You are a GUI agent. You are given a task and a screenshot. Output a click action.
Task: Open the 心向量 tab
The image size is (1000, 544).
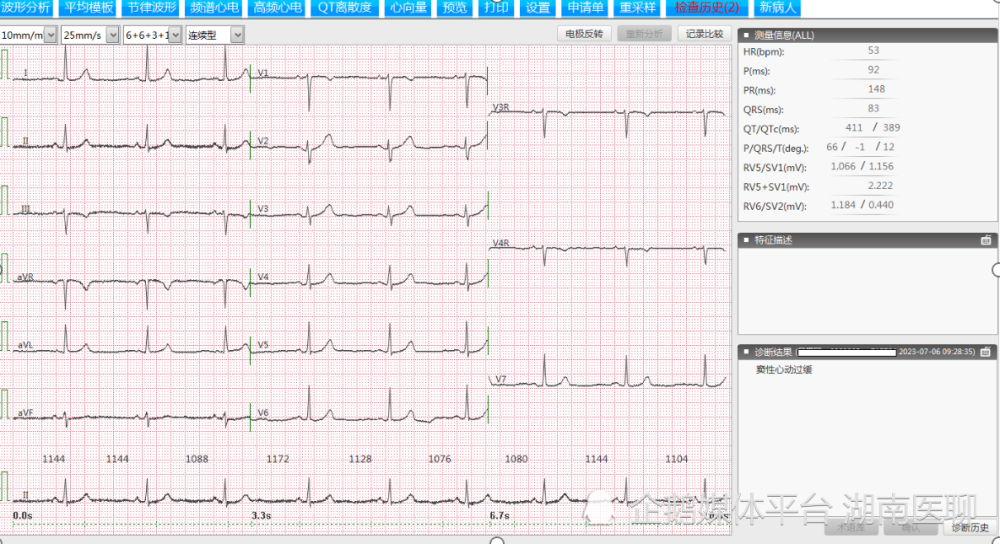coord(408,8)
